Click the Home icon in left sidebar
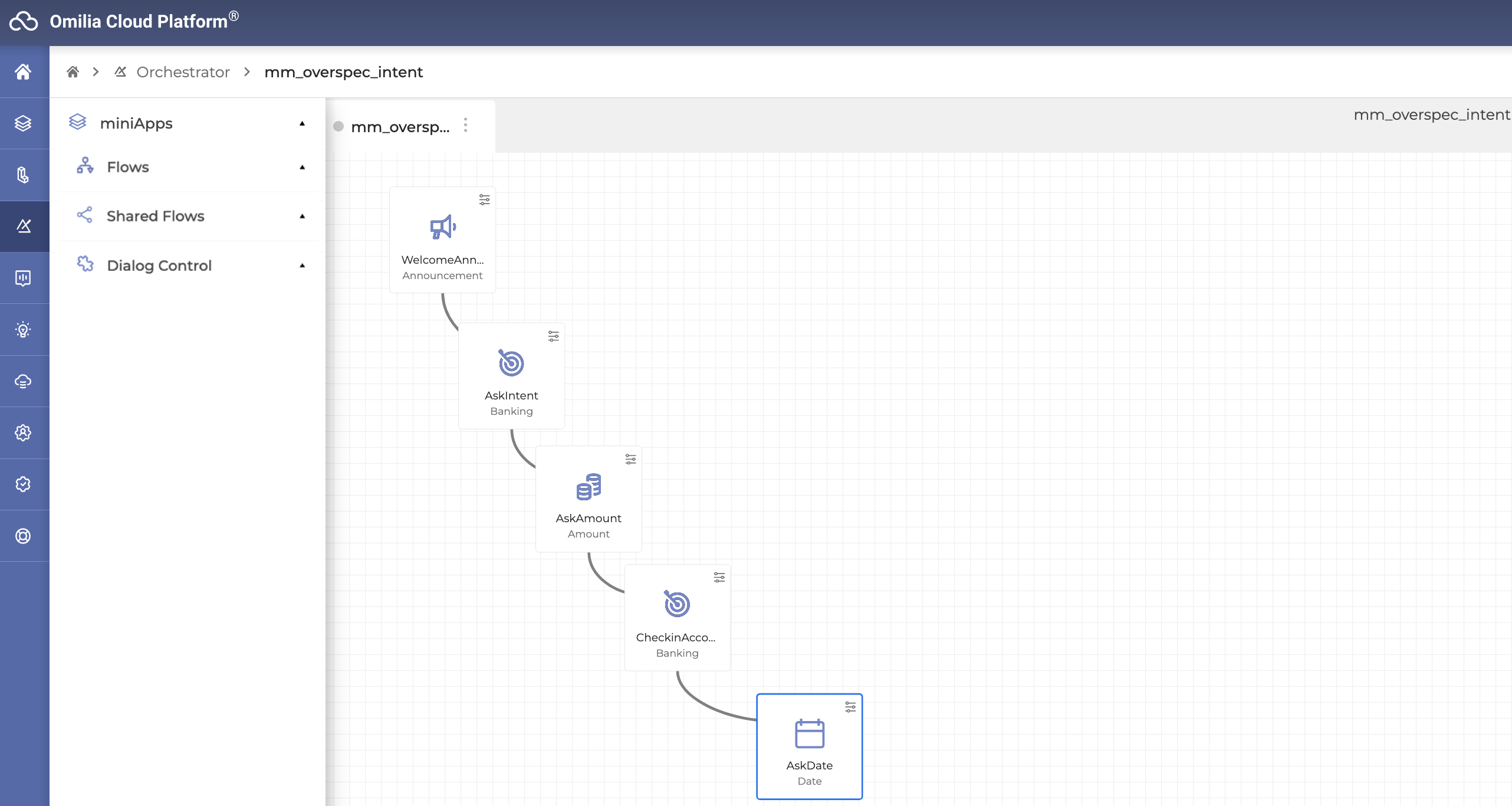 coord(24,72)
